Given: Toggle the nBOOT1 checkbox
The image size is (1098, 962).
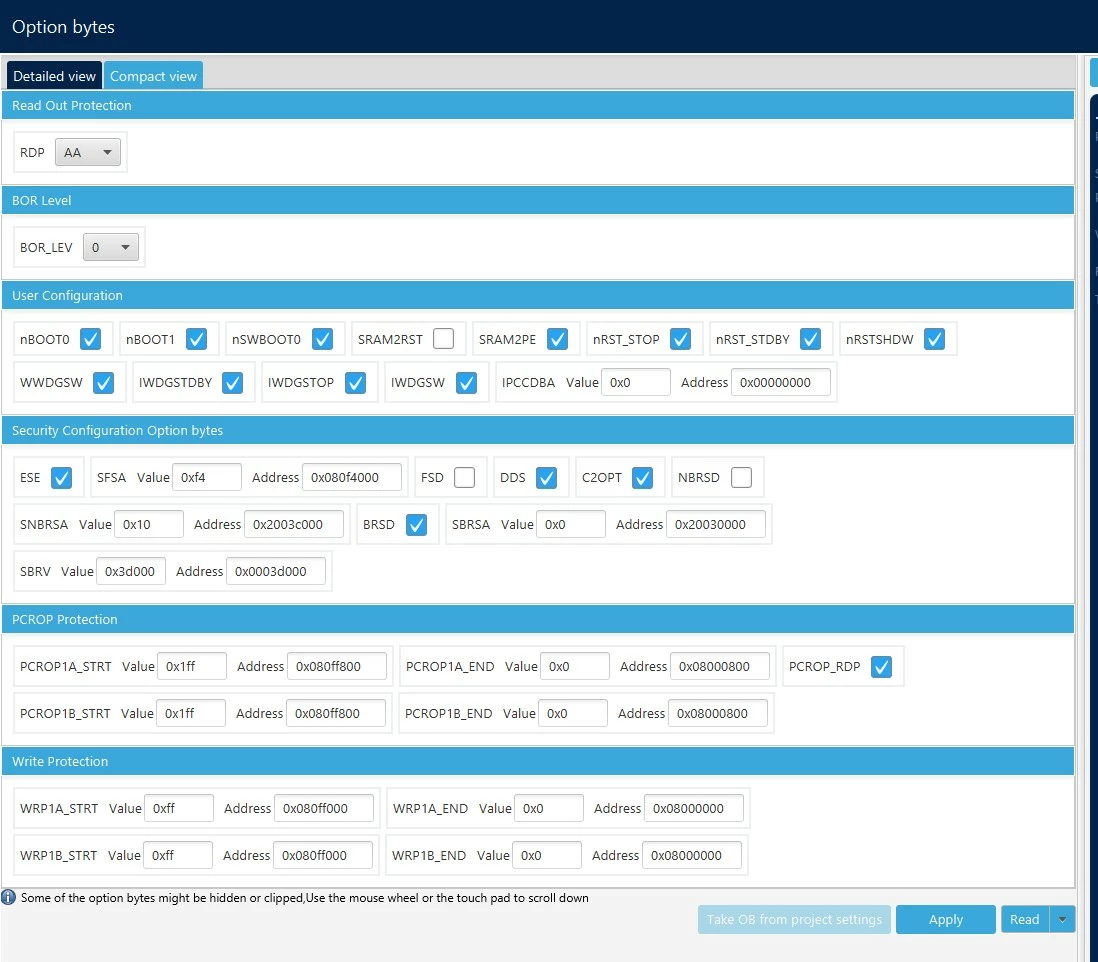Looking at the screenshot, I should (x=197, y=339).
